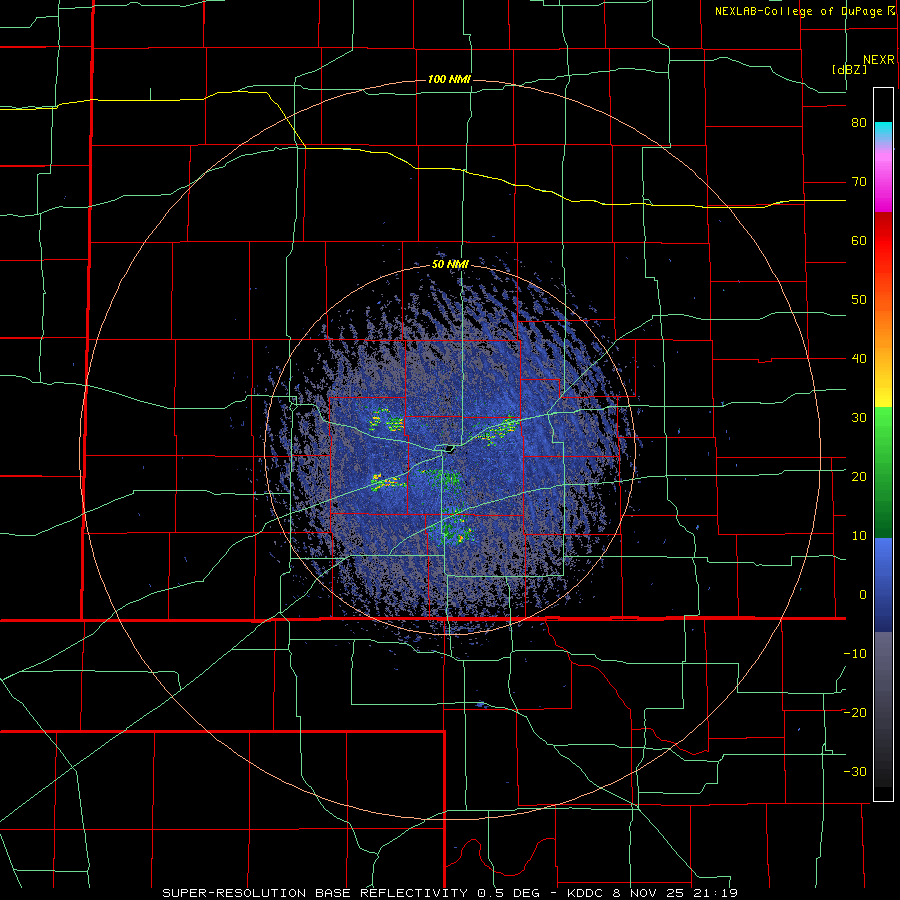Image resolution: width=900 pixels, height=900 pixels.
Task: Click the KDDC radar station identifier
Action: (x=587, y=893)
